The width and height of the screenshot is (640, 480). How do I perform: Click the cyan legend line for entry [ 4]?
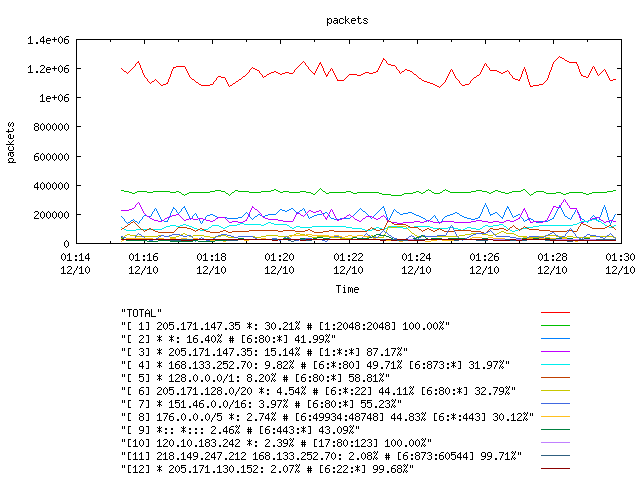[x=556, y=364]
